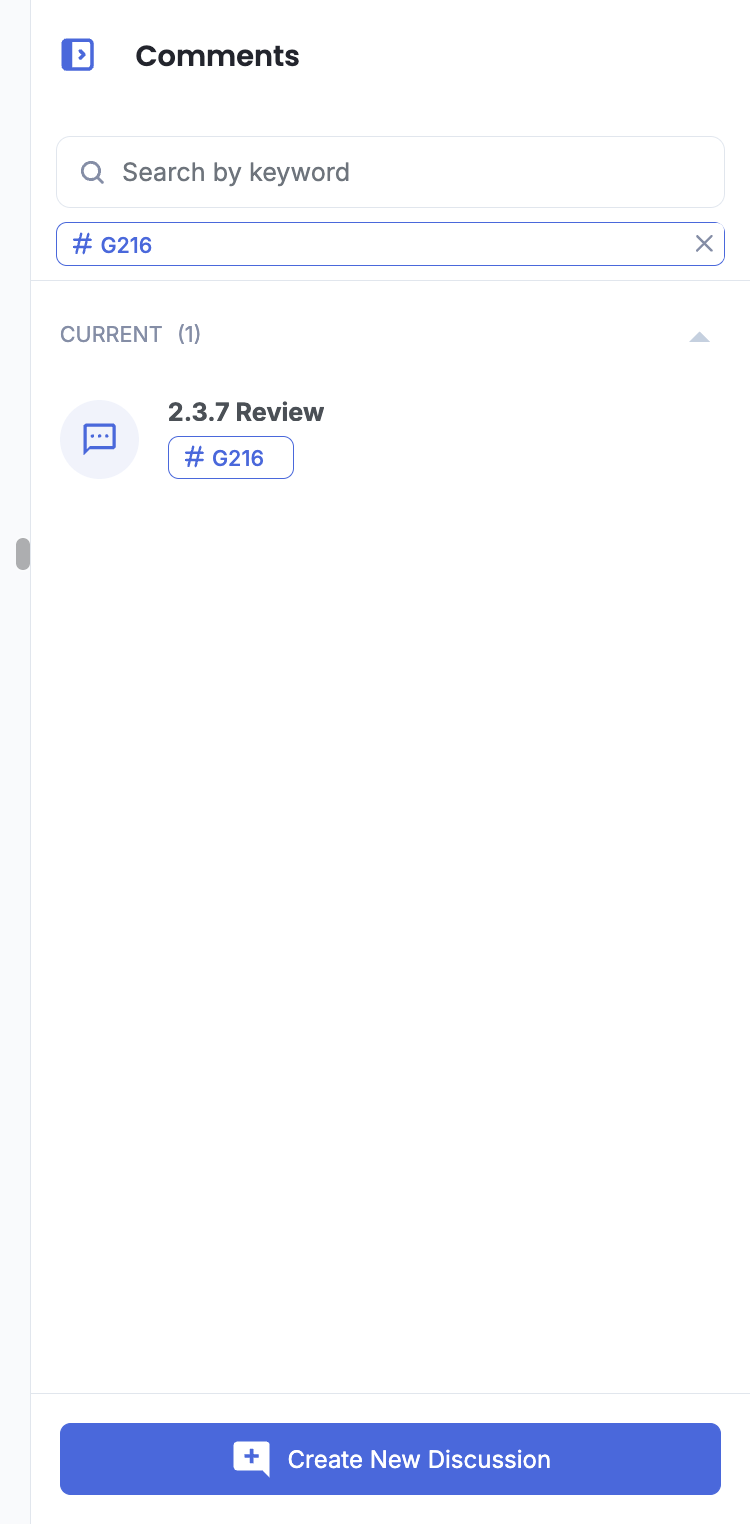The width and height of the screenshot is (750, 1524).
Task: Click the plus bubble icon on Create New Discussion
Action: coord(251,1459)
